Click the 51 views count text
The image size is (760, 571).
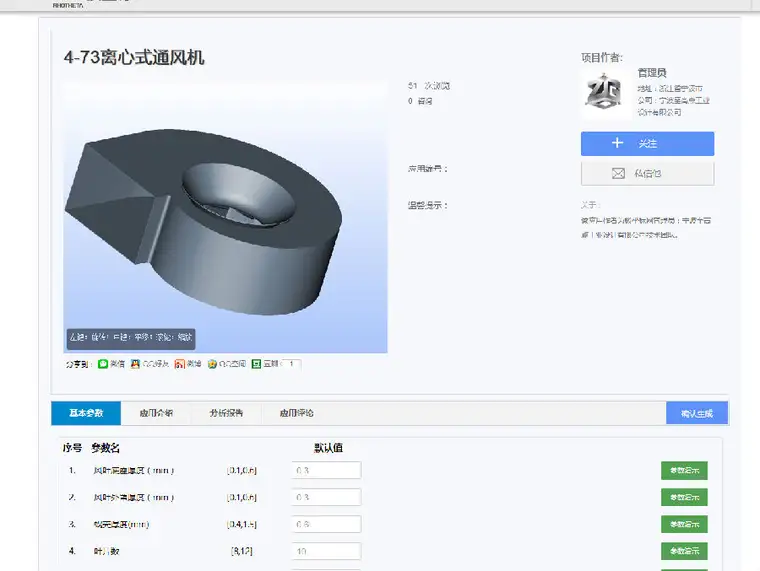429,86
